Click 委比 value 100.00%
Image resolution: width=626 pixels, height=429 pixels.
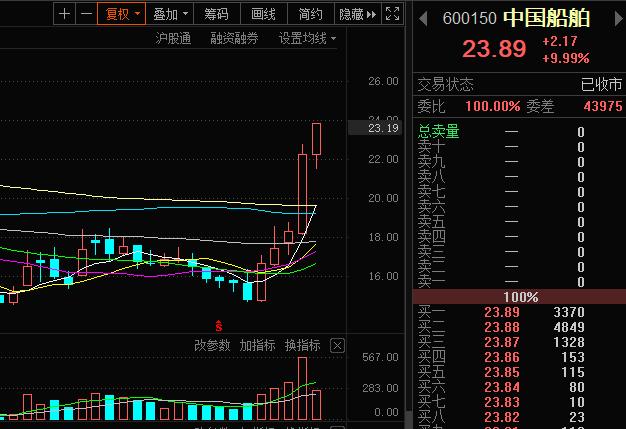click(x=493, y=106)
